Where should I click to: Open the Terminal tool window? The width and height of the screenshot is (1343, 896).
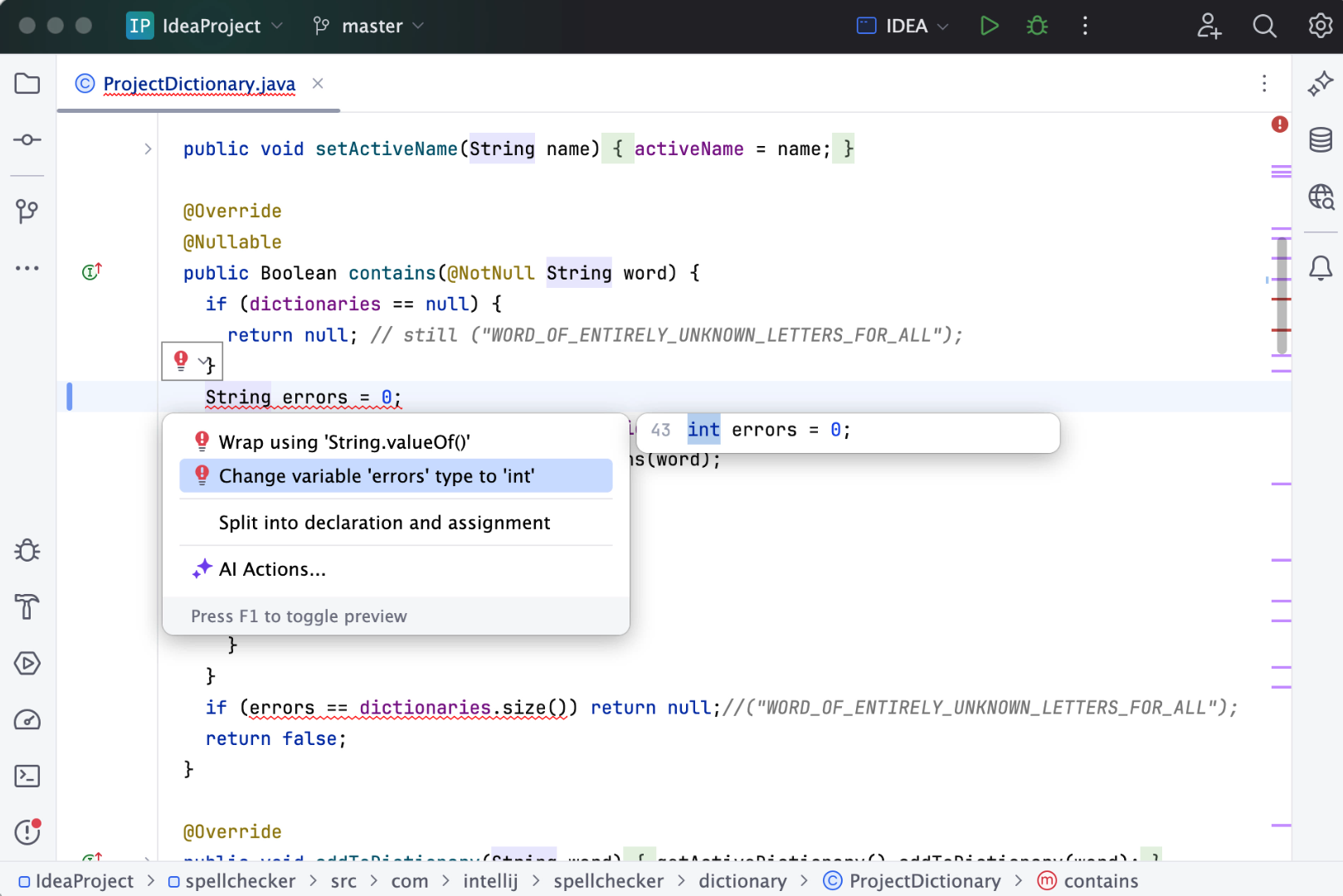[27, 777]
